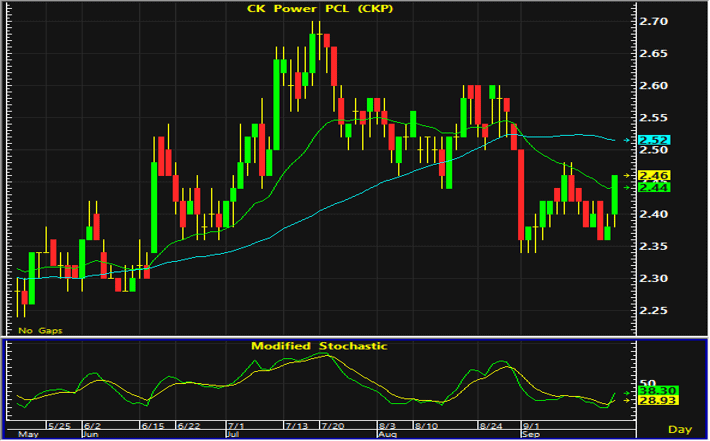Select the 8/10 date marker
This screenshot has width=710, height=441.
point(426,426)
